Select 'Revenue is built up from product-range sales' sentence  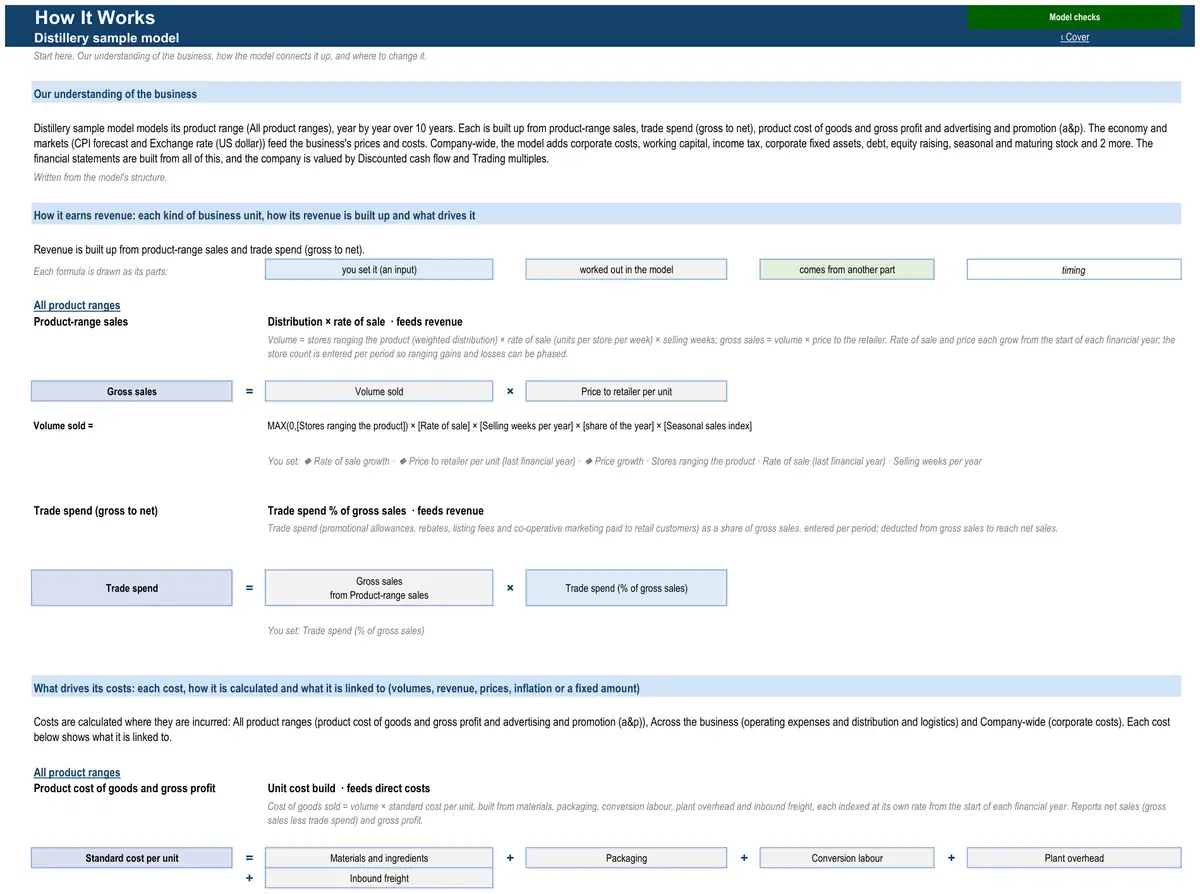coord(199,249)
